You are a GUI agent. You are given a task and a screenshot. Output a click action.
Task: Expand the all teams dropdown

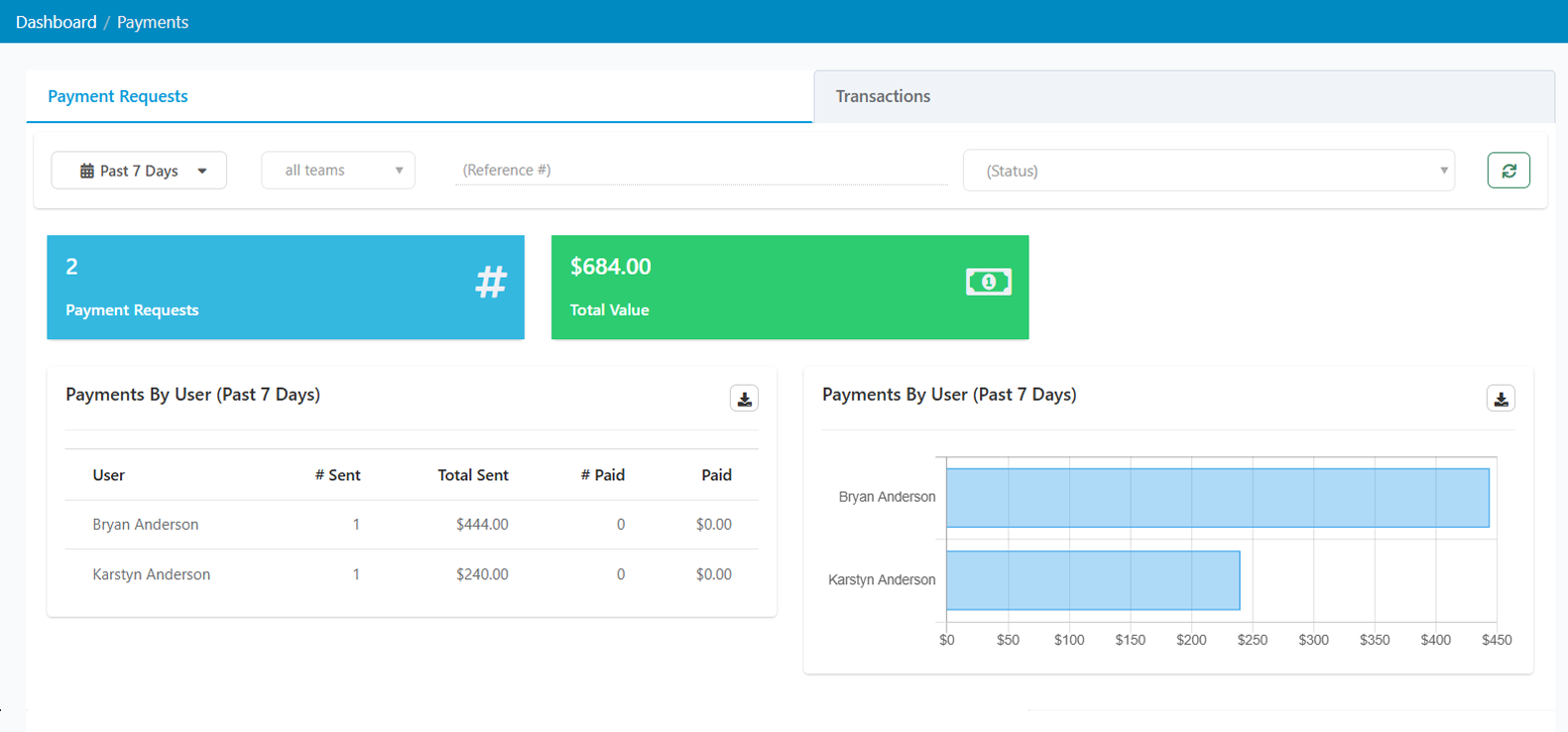[338, 171]
